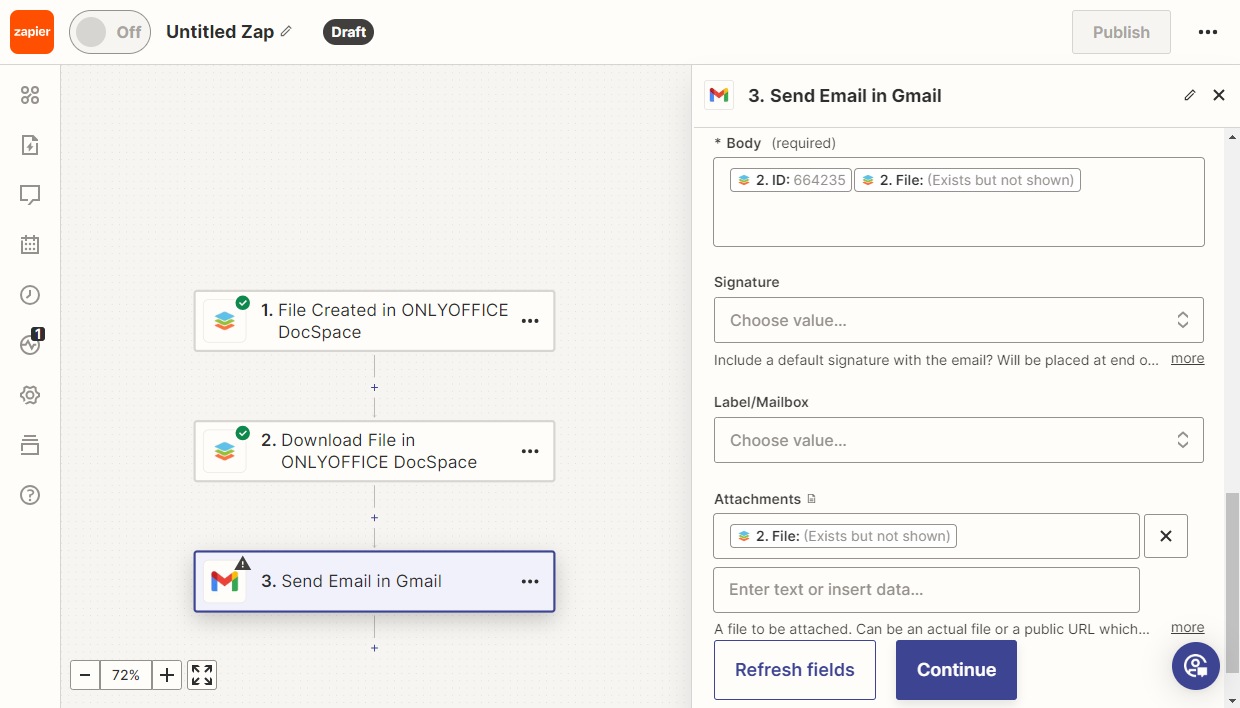
Task: Click the fit-to-view expand icon
Action: click(x=202, y=675)
